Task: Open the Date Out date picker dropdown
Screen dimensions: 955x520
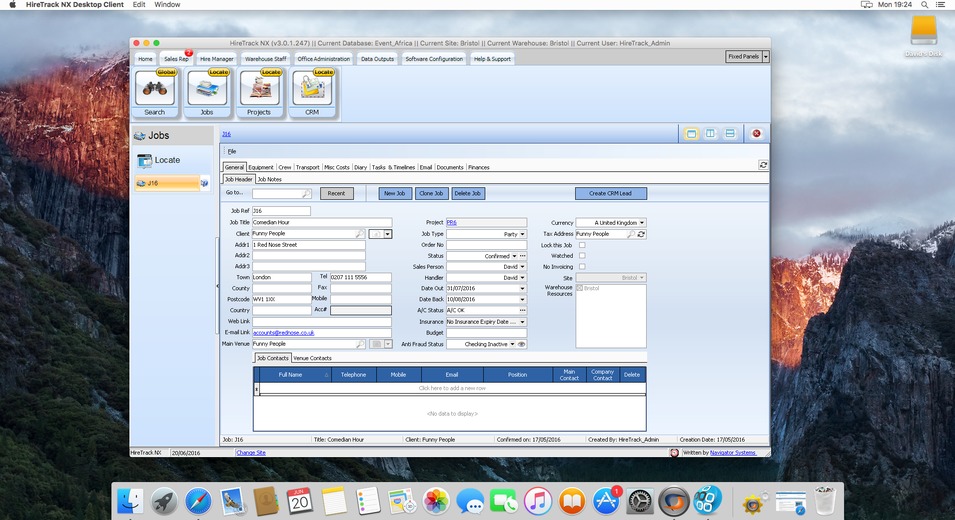Action: [x=522, y=289]
